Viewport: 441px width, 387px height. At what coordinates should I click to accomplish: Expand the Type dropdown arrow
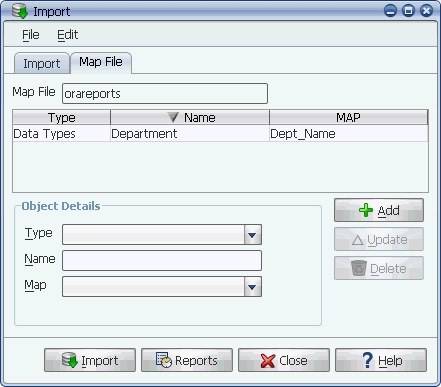pos(252,235)
